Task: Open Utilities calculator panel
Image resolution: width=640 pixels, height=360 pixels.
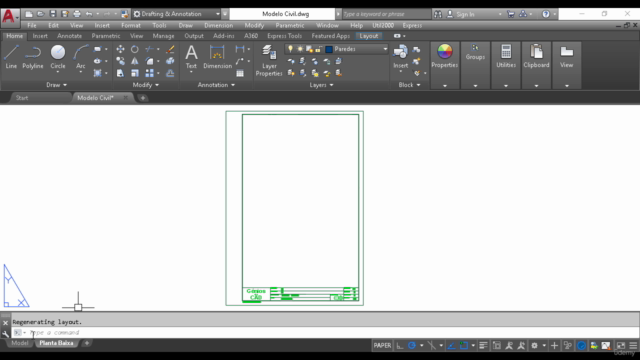Action: (x=506, y=56)
